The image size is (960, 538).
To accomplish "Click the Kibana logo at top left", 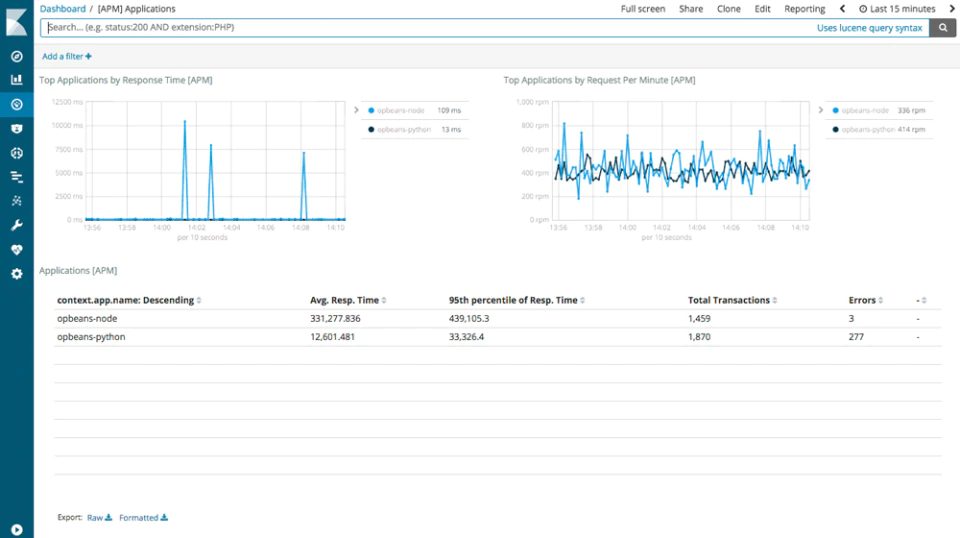I will click(17, 21).
